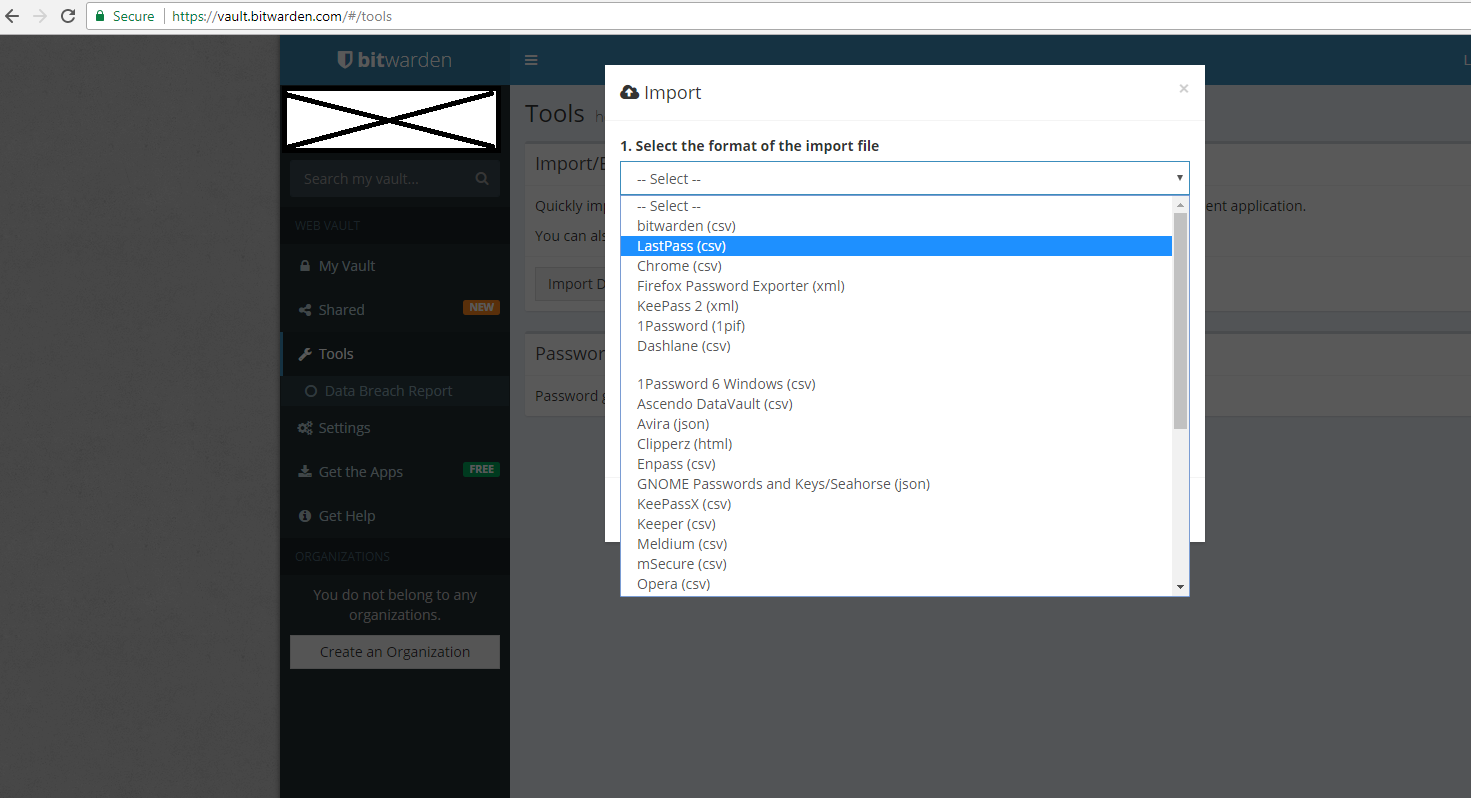Viewport: 1471px width, 798px height.
Task: Reload the page with the refresh icon
Action: (x=68, y=16)
